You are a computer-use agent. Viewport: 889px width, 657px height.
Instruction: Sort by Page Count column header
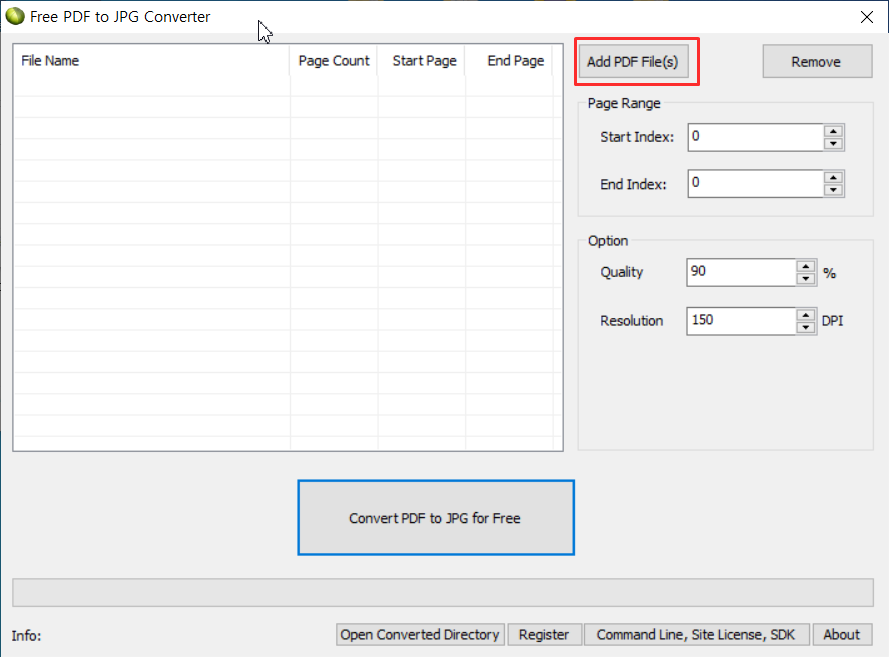point(334,61)
